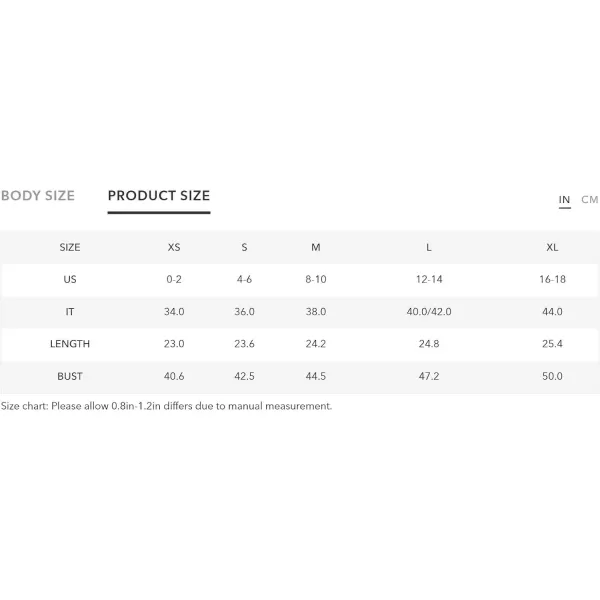
Task: Toggle measurement units to IN
Action: [x=564, y=200]
